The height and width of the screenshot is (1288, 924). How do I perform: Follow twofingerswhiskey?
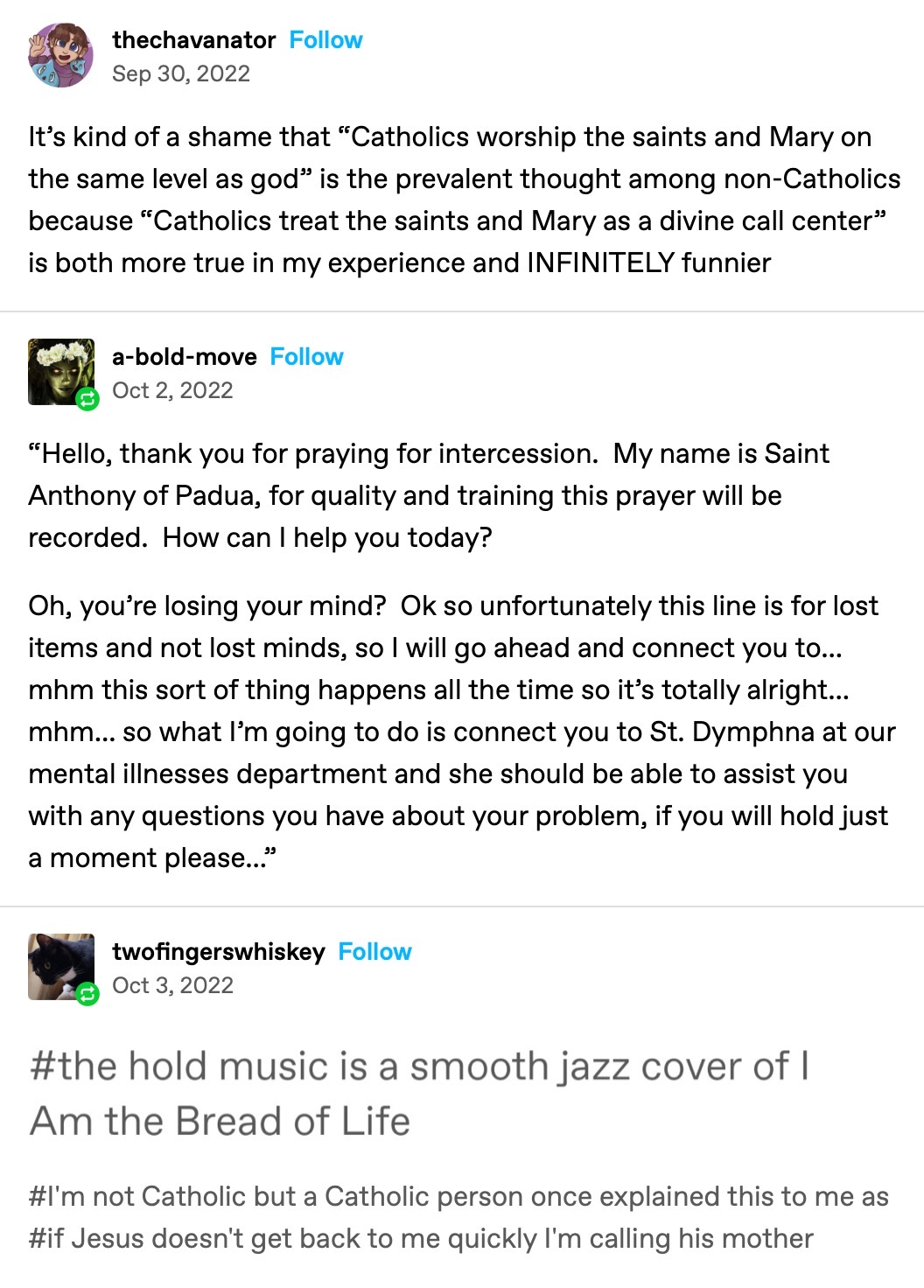click(x=374, y=952)
